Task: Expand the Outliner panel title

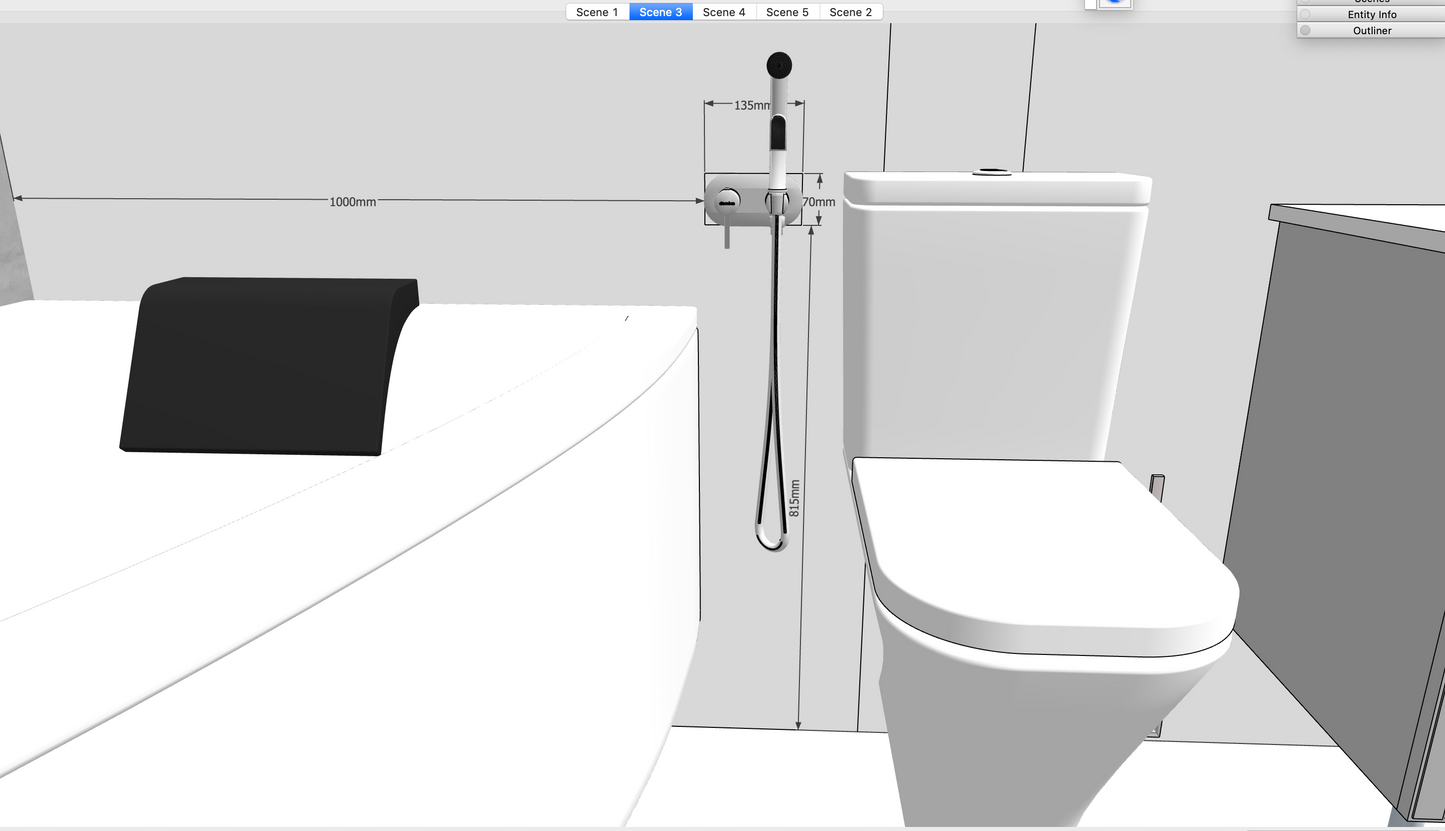Action: coord(1372,30)
